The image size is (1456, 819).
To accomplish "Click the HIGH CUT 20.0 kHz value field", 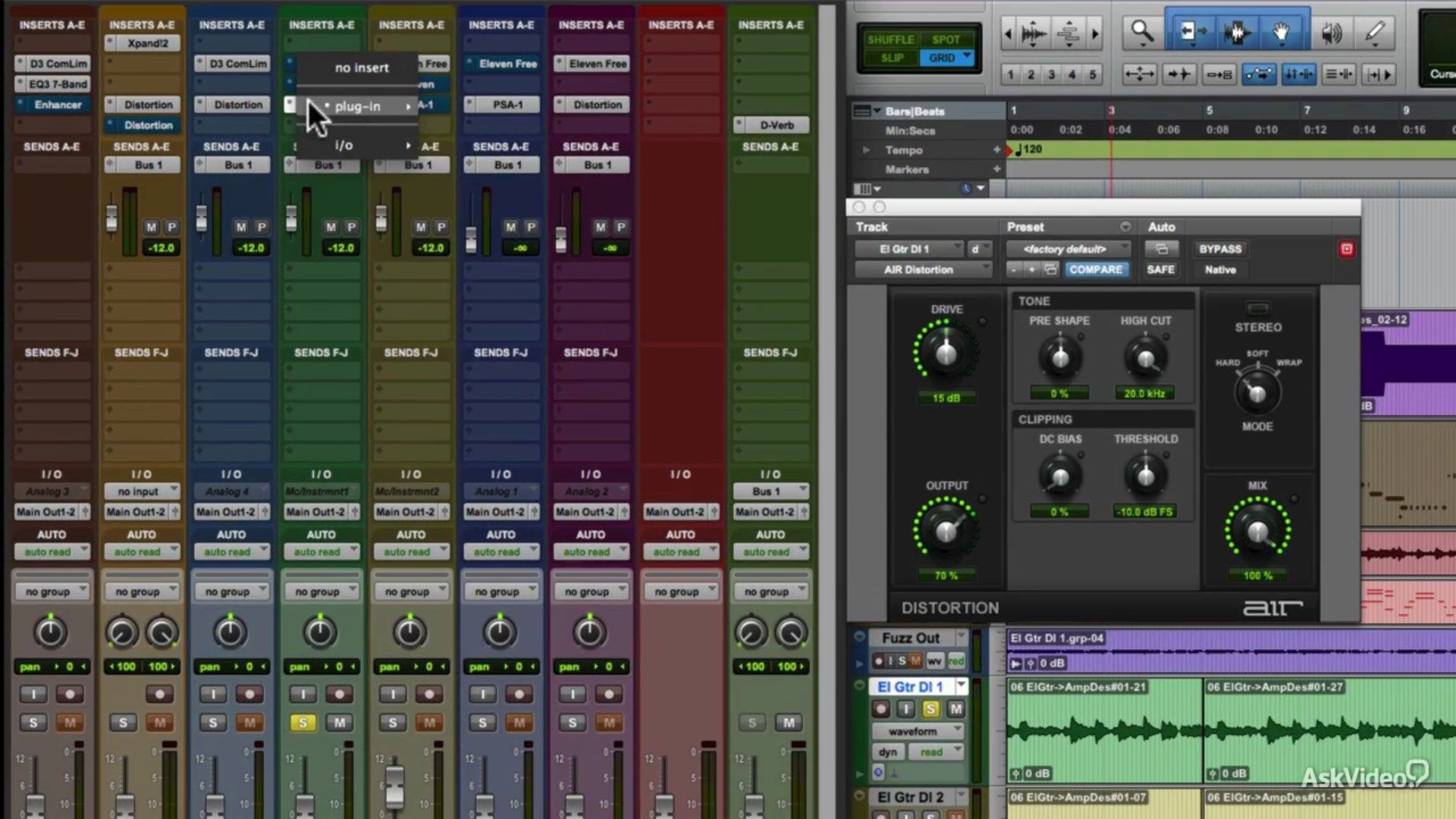I will [x=1145, y=393].
